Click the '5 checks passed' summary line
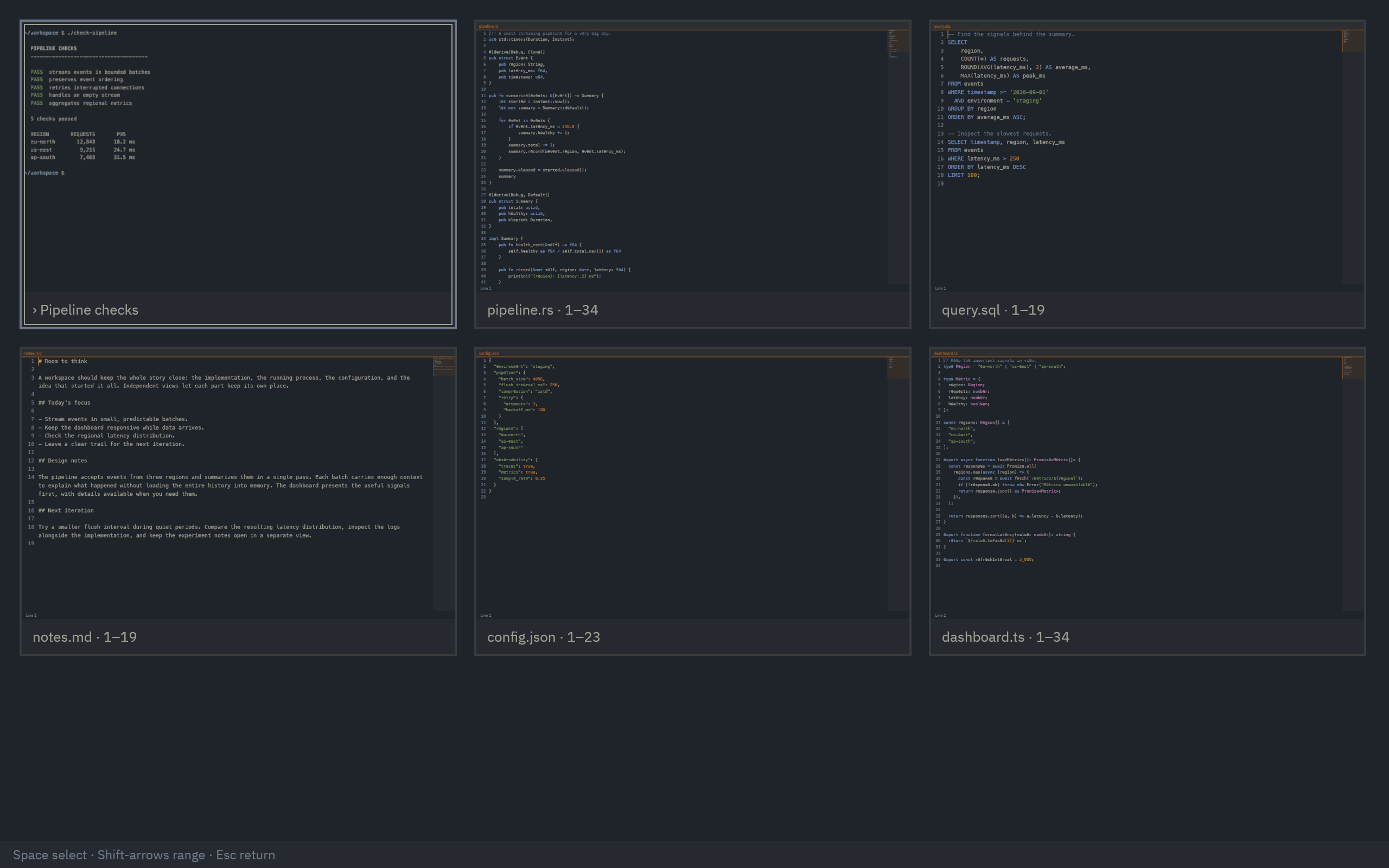This screenshot has height=868, width=1389. point(53,119)
